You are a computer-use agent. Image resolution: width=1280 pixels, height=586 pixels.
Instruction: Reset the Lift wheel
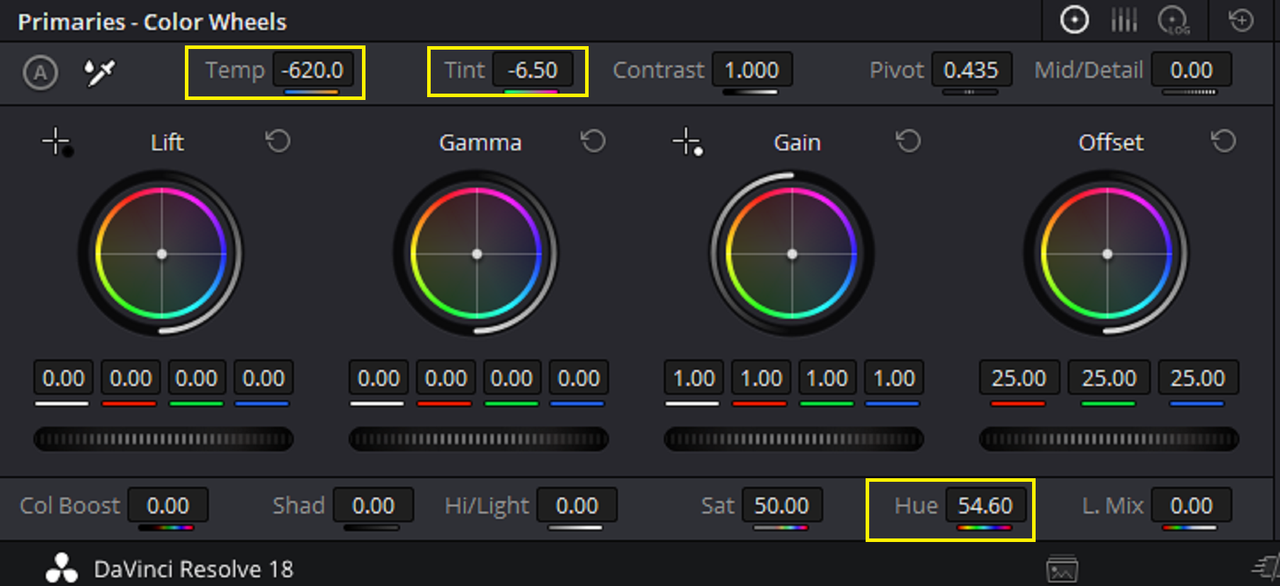click(278, 142)
